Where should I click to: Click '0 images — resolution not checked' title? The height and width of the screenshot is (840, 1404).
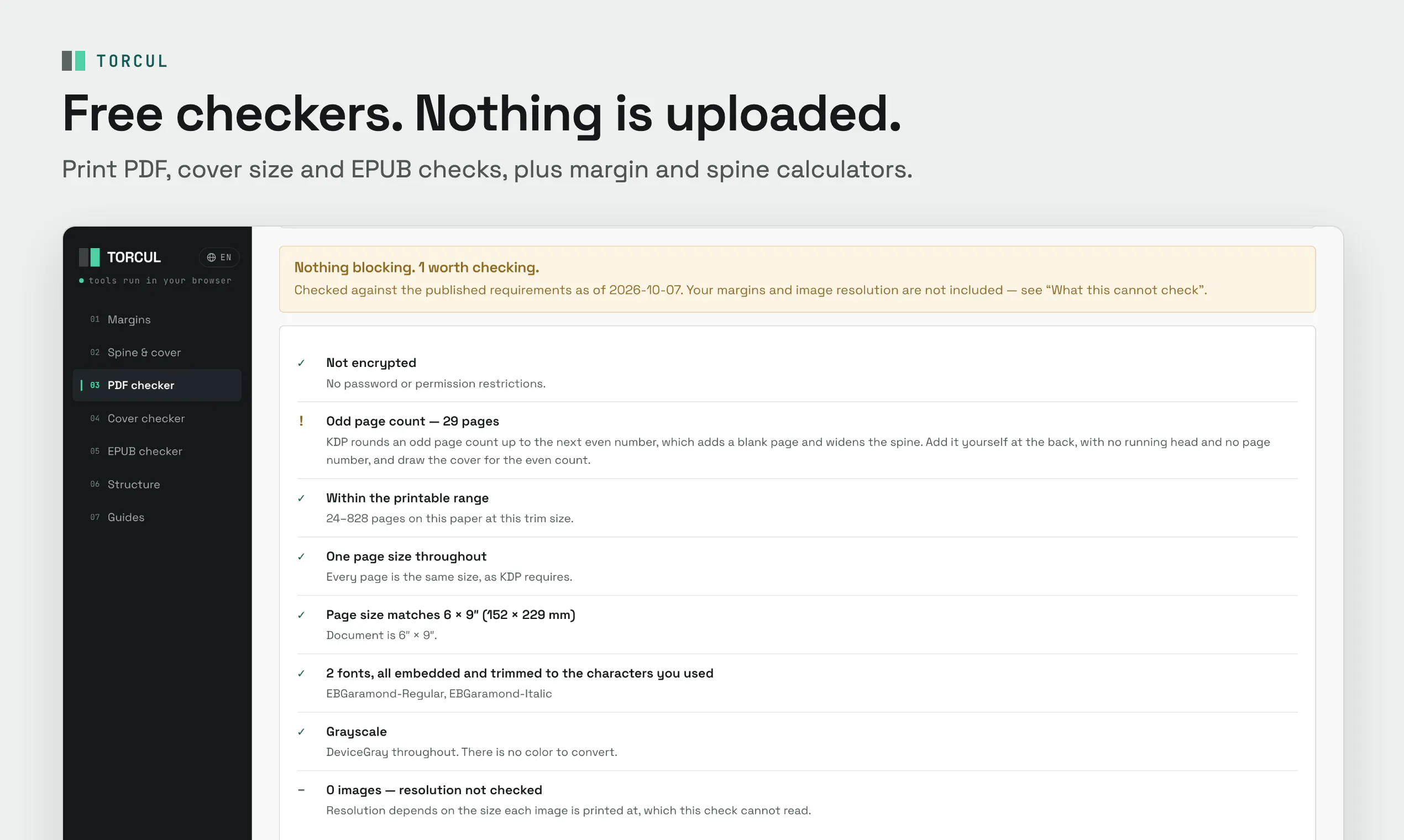click(434, 790)
